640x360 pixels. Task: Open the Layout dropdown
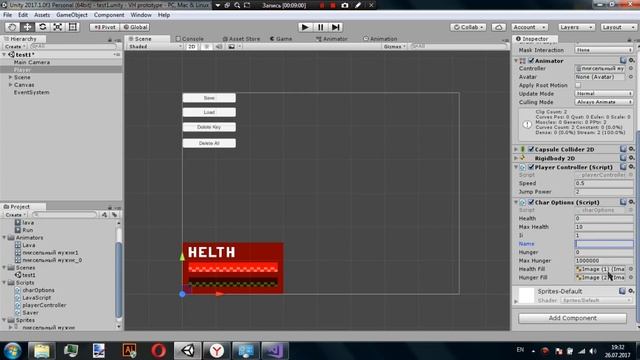tap(618, 27)
